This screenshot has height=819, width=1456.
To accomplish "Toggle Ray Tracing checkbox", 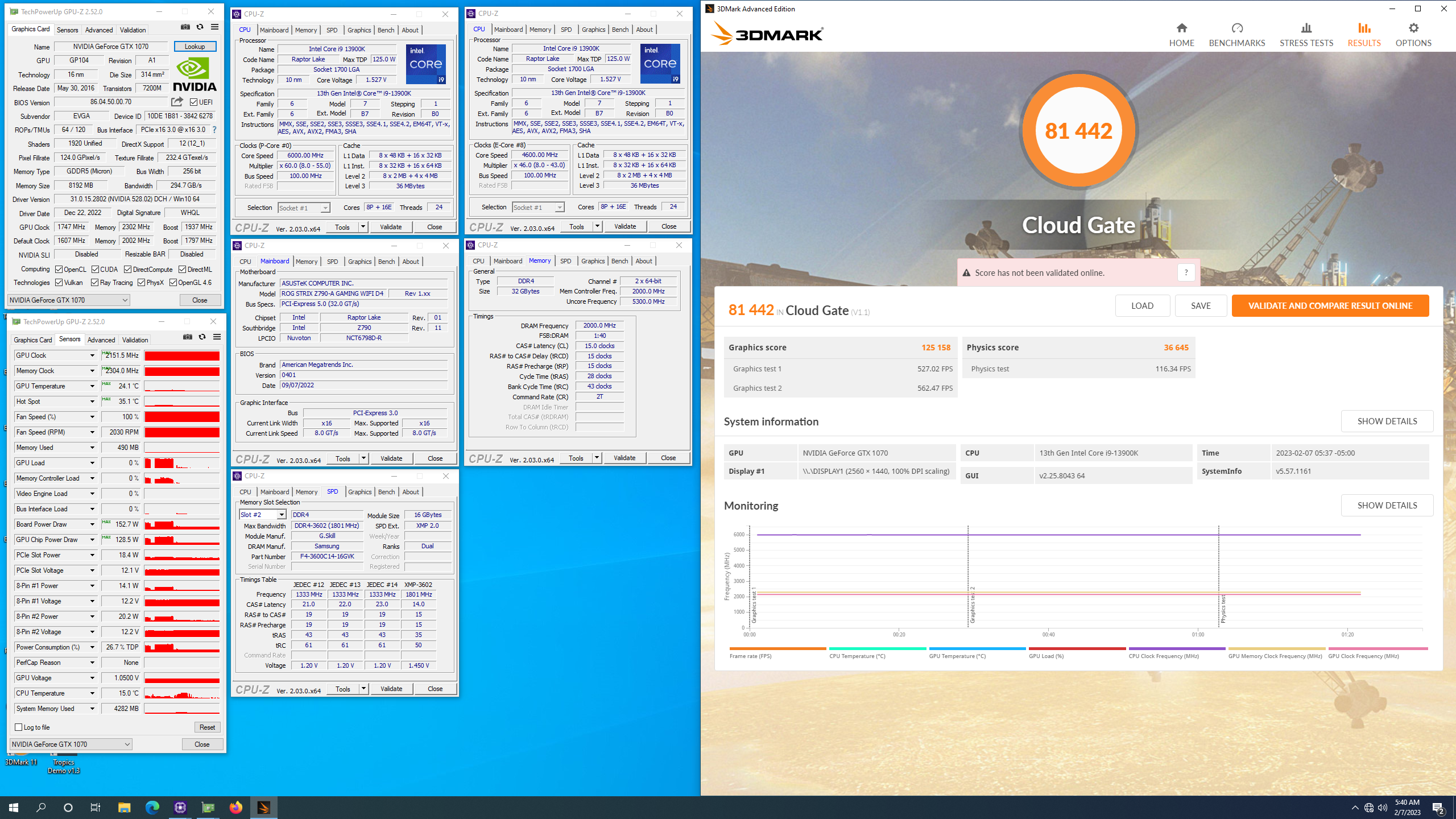I will 95,283.
